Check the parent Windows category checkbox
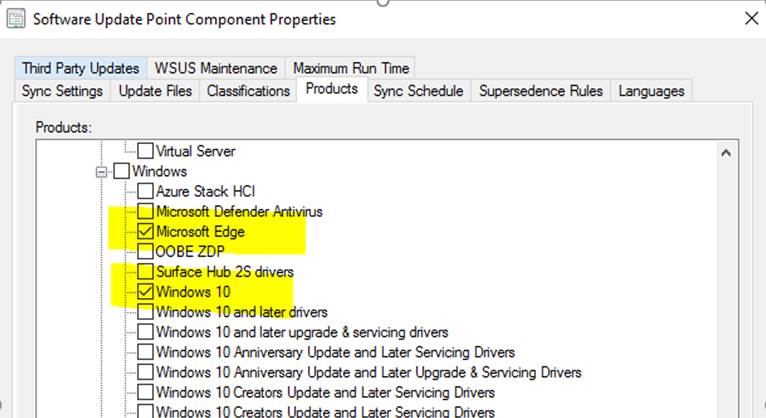766x418 pixels. tap(122, 172)
